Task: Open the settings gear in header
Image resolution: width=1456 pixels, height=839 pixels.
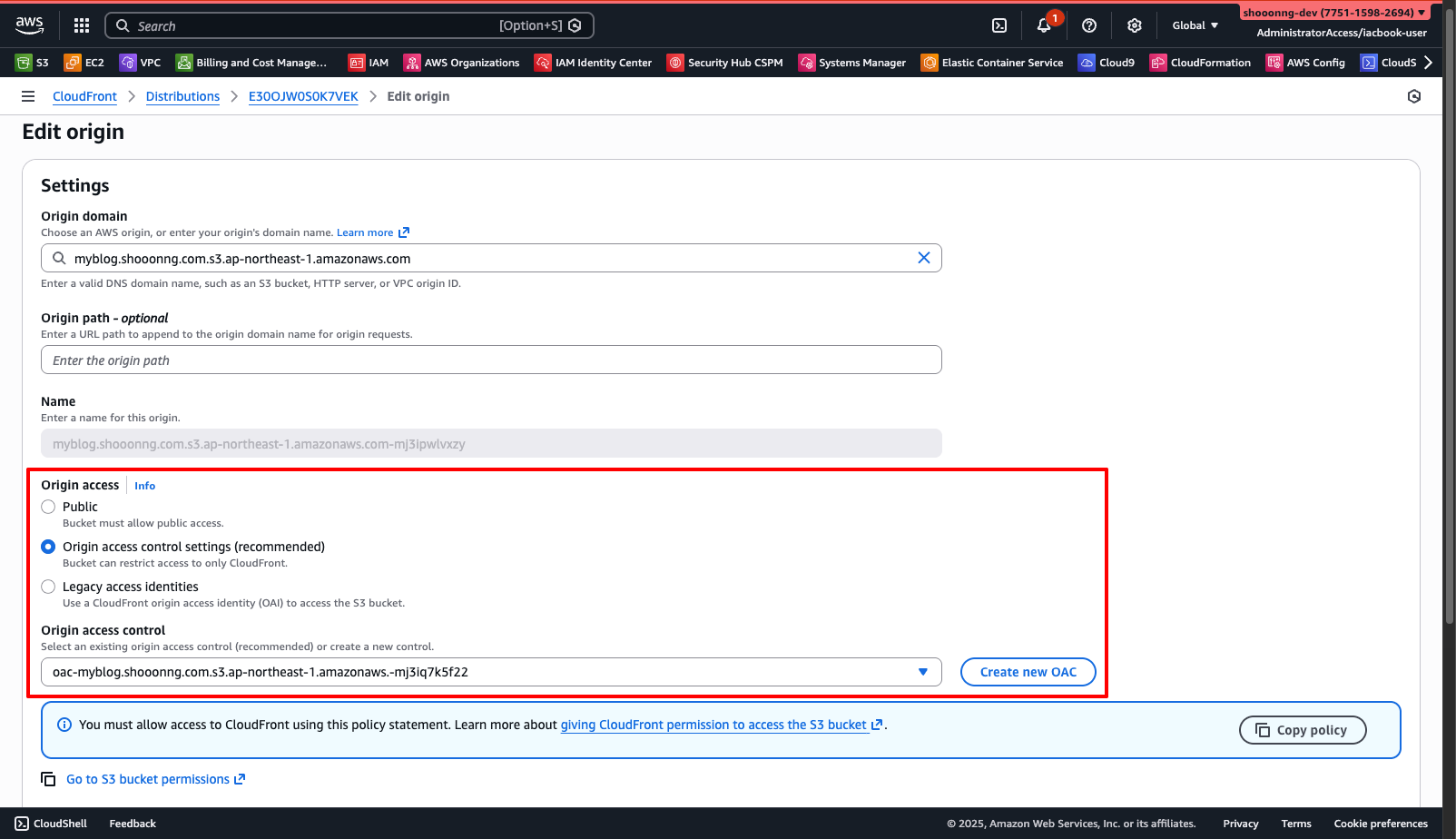Action: [x=1135, y=25]
